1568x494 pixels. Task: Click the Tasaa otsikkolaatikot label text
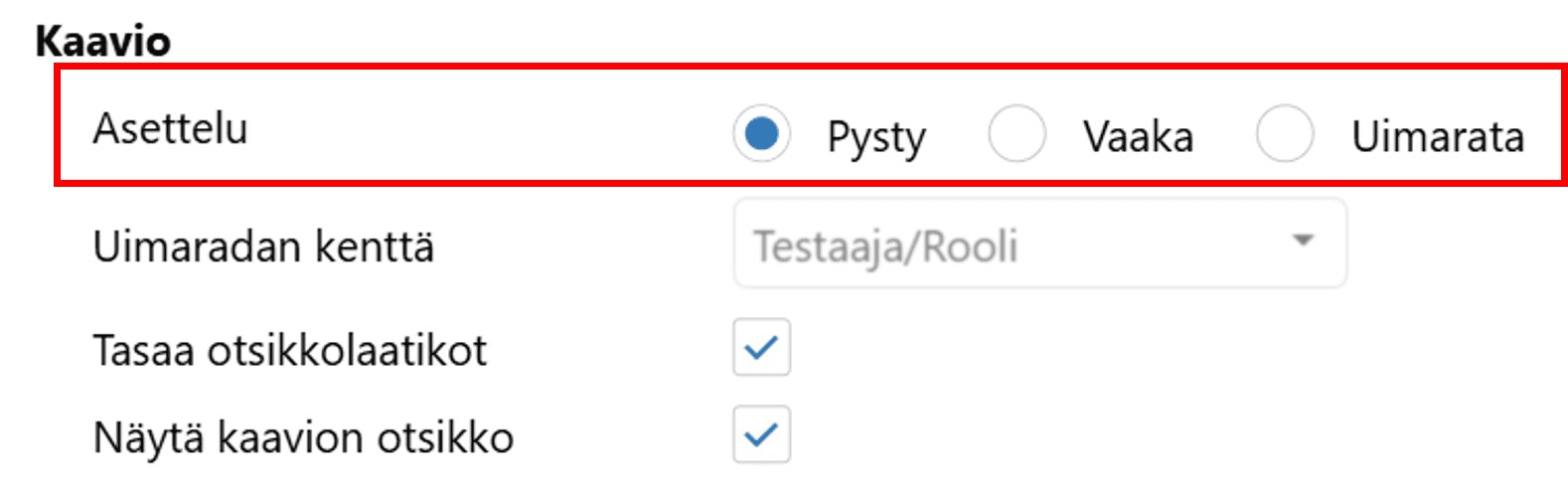tap(289, 351)
